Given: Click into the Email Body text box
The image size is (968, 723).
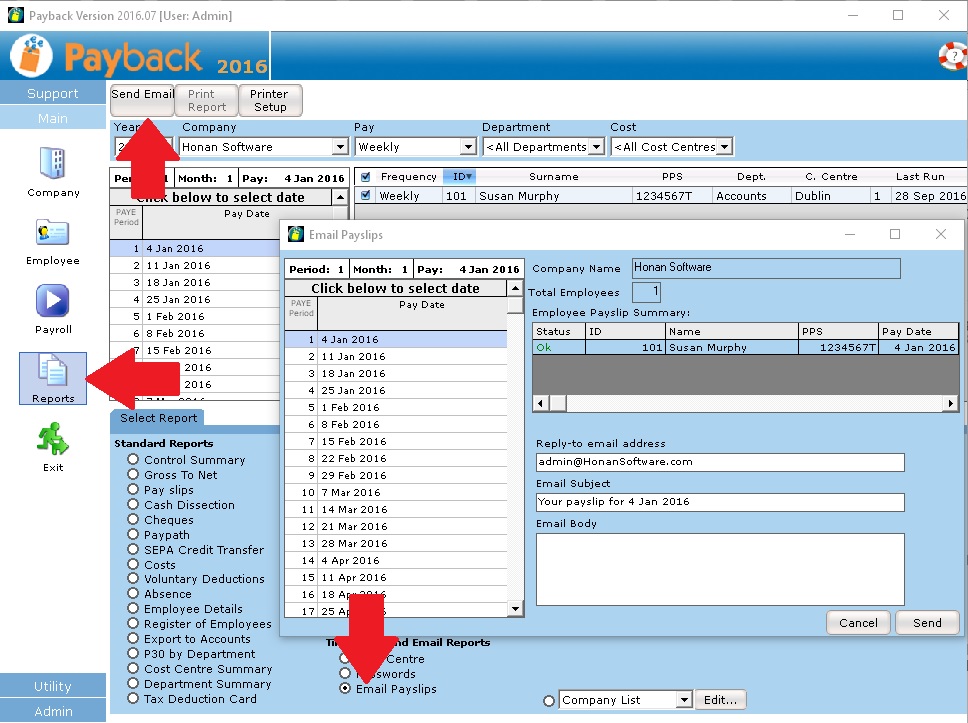Looking at the screenshot, I should 720,569.
